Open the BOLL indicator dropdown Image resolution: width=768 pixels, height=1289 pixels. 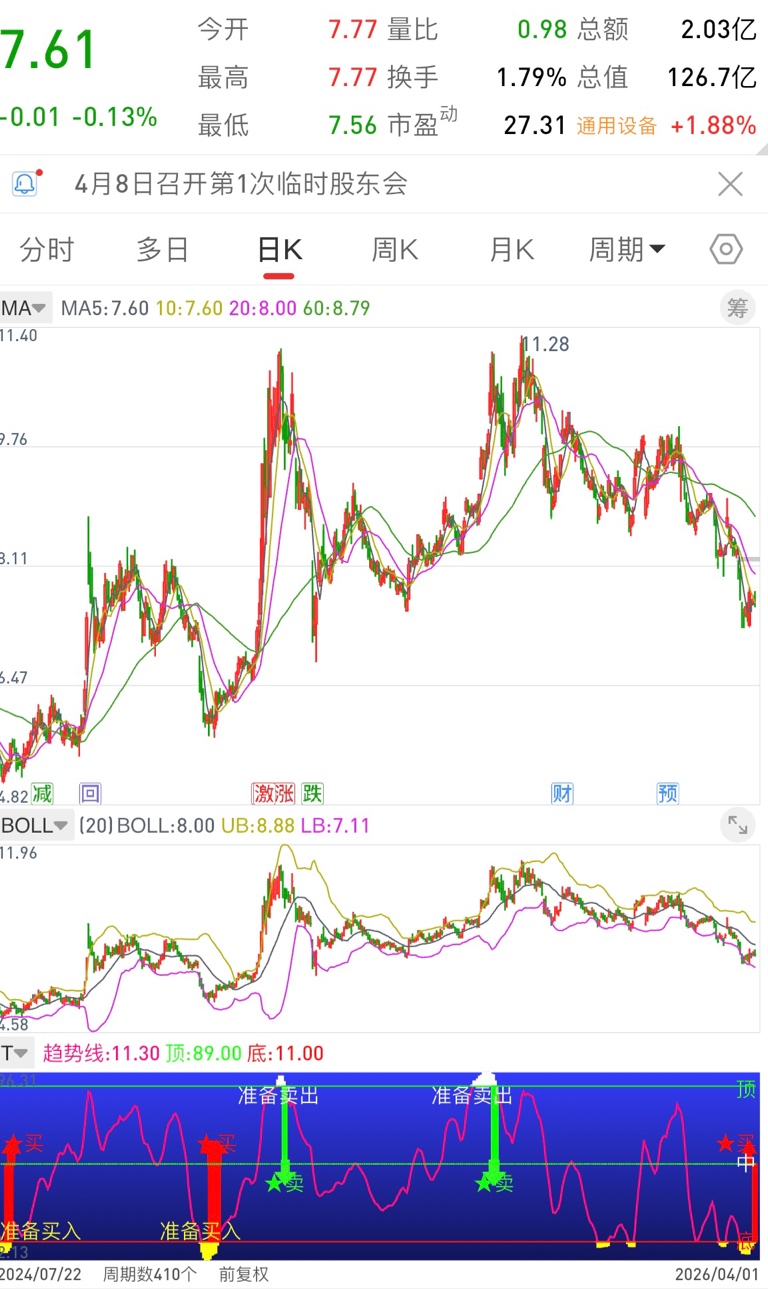click(36, 826)
